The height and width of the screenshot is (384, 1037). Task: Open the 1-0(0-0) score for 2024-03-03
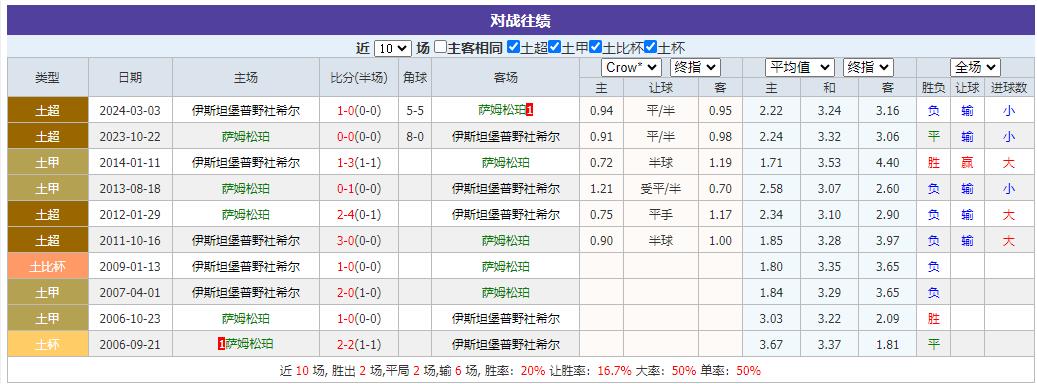coord(359,110)
